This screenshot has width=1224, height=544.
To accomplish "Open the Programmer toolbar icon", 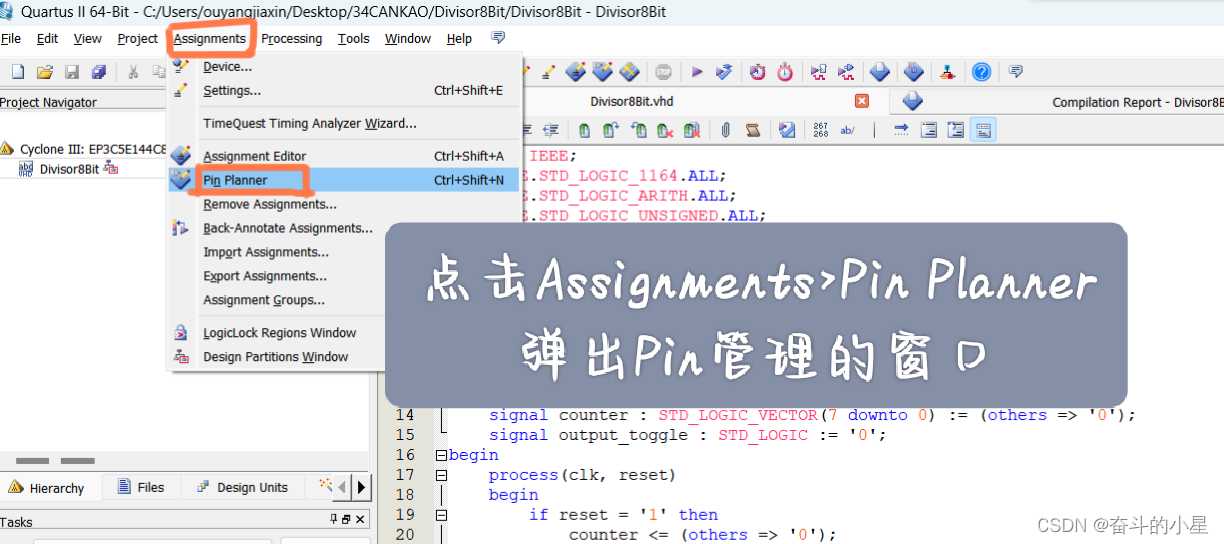I will (913, 72).
